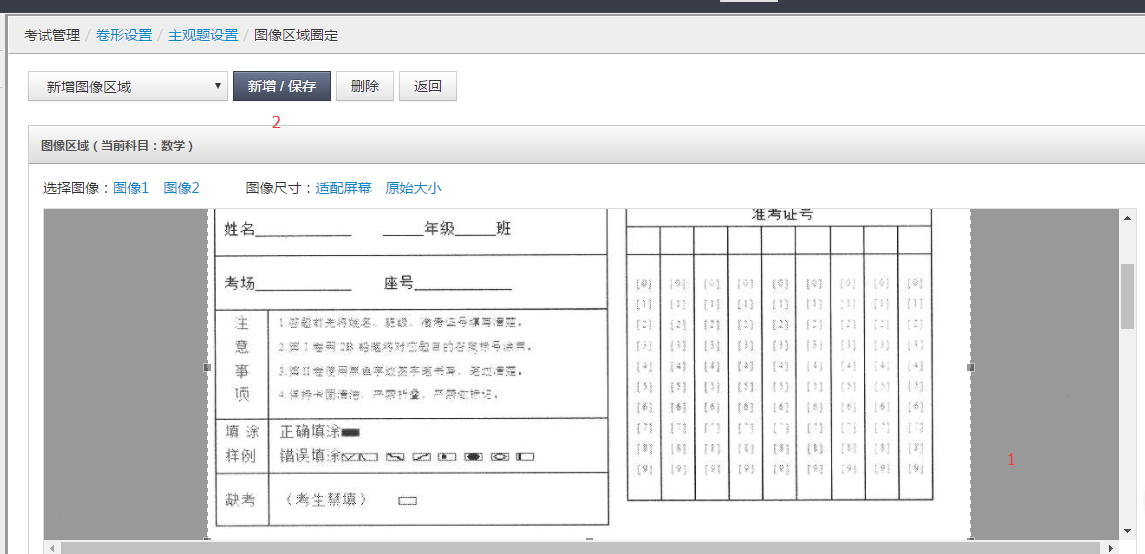Click the right selection resize handle
1145x554 pixels.
(970, 368)
